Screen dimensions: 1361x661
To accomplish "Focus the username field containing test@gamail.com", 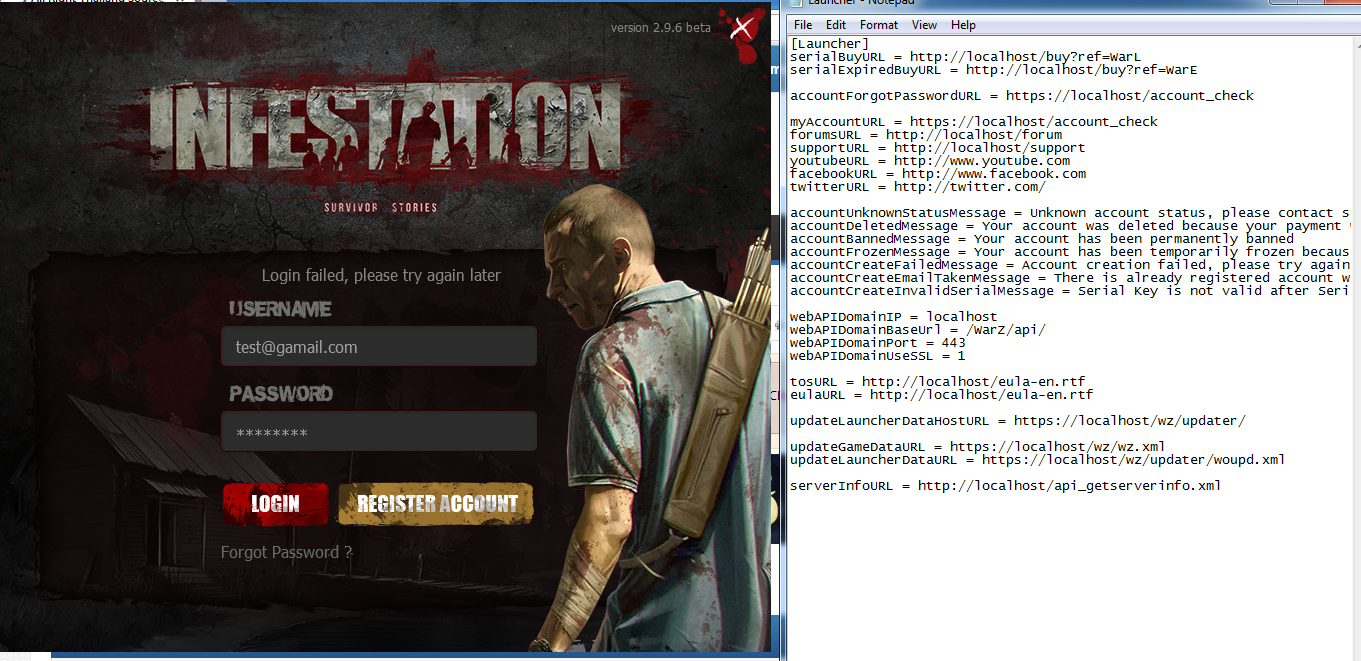I will 379,347.
